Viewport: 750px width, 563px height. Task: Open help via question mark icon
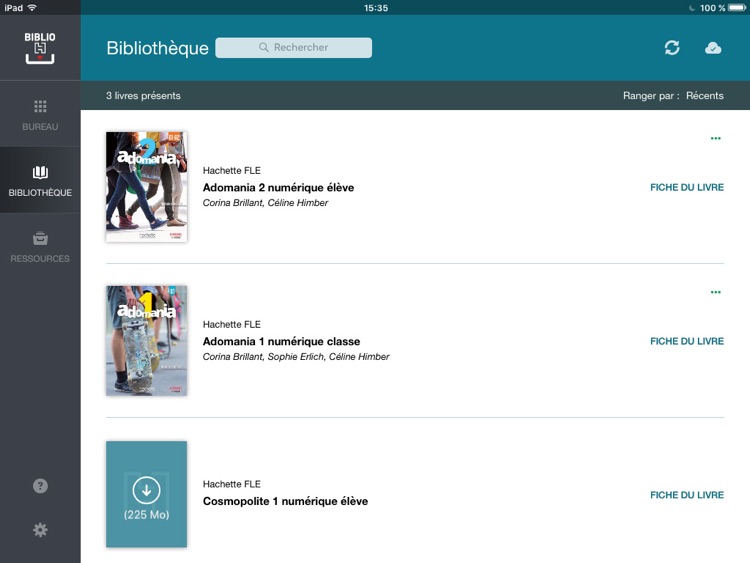pos(40,486)
